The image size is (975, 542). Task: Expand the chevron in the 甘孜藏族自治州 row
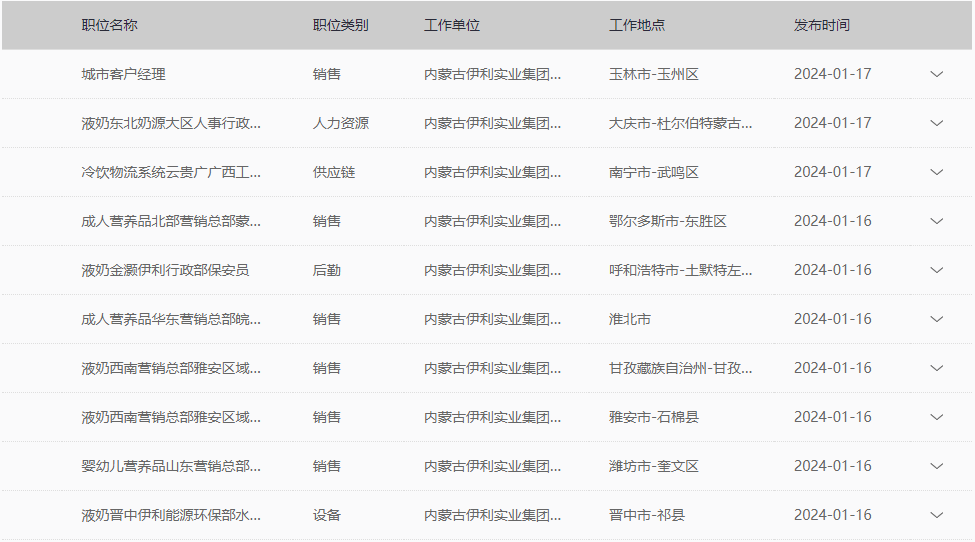[x=936, y=368]
